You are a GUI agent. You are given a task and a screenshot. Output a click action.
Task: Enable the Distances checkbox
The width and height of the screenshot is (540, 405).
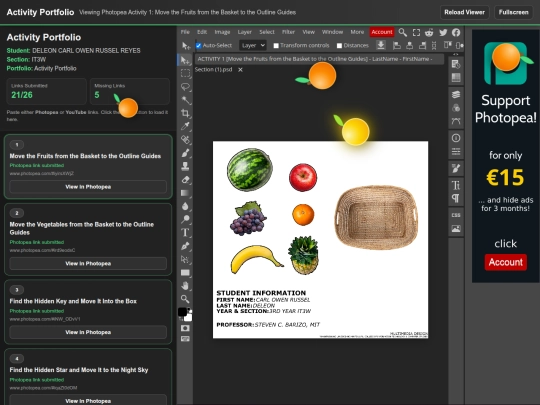[339, 45]
